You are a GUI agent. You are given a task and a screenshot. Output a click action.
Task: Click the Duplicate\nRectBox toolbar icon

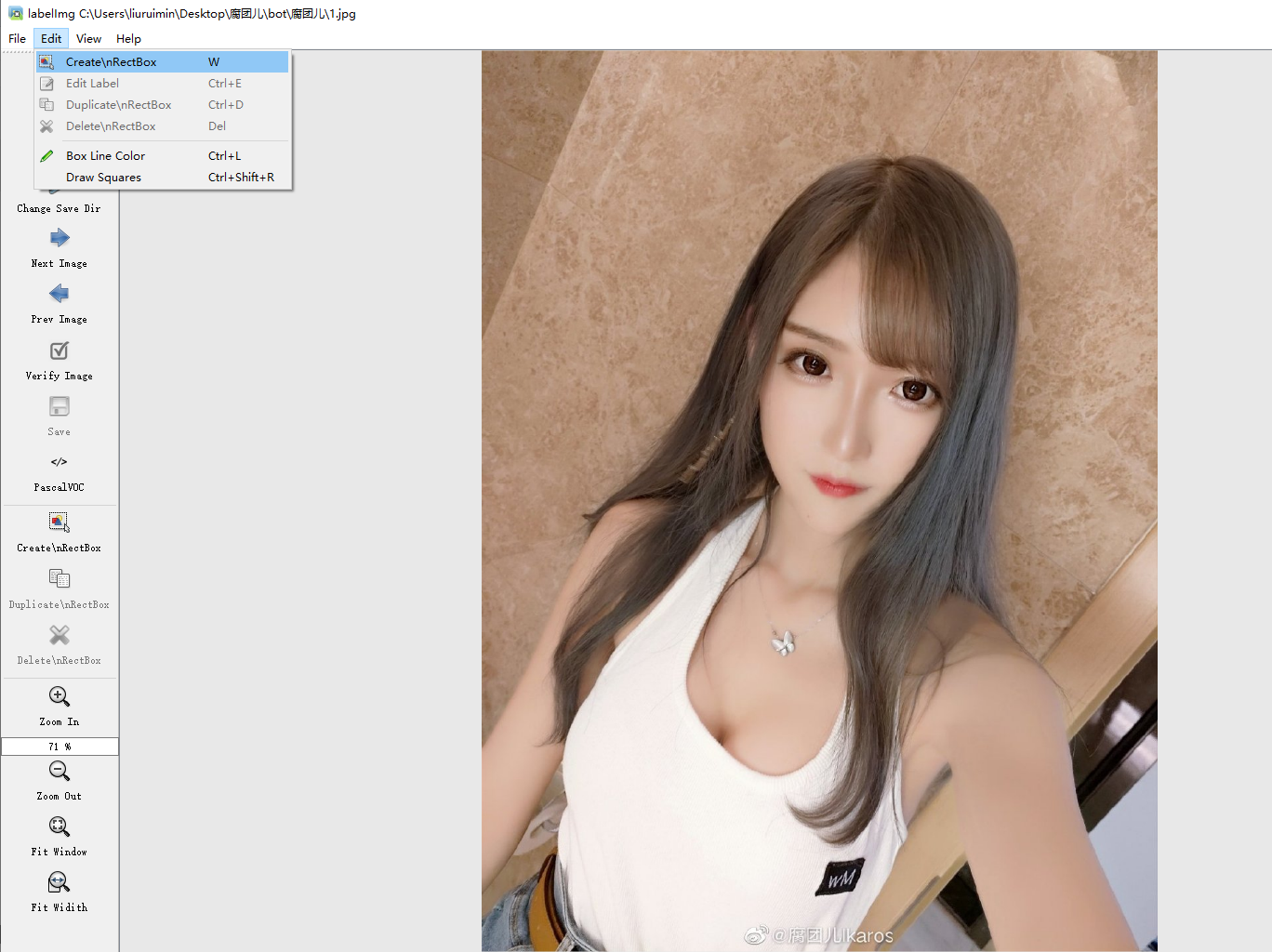60,579
